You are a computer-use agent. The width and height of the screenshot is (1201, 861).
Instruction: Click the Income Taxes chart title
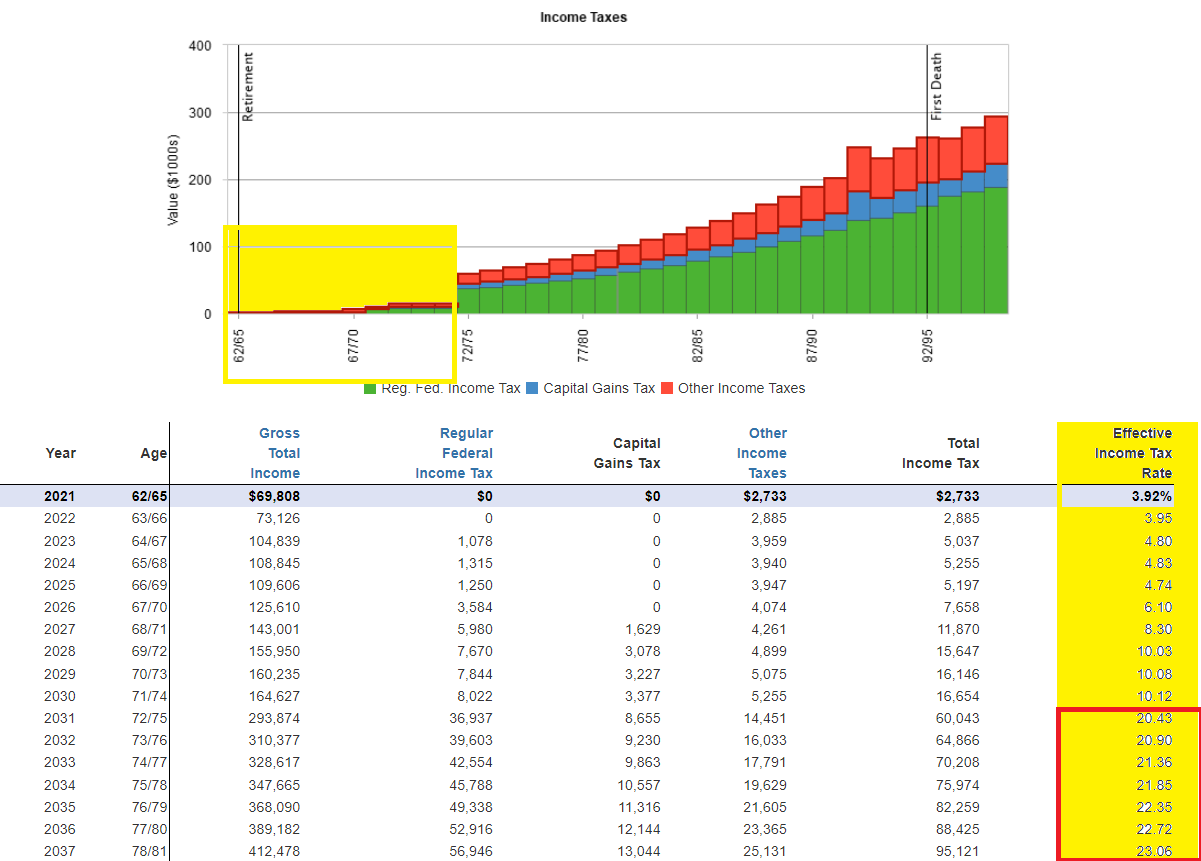click(x=583, y=17)
